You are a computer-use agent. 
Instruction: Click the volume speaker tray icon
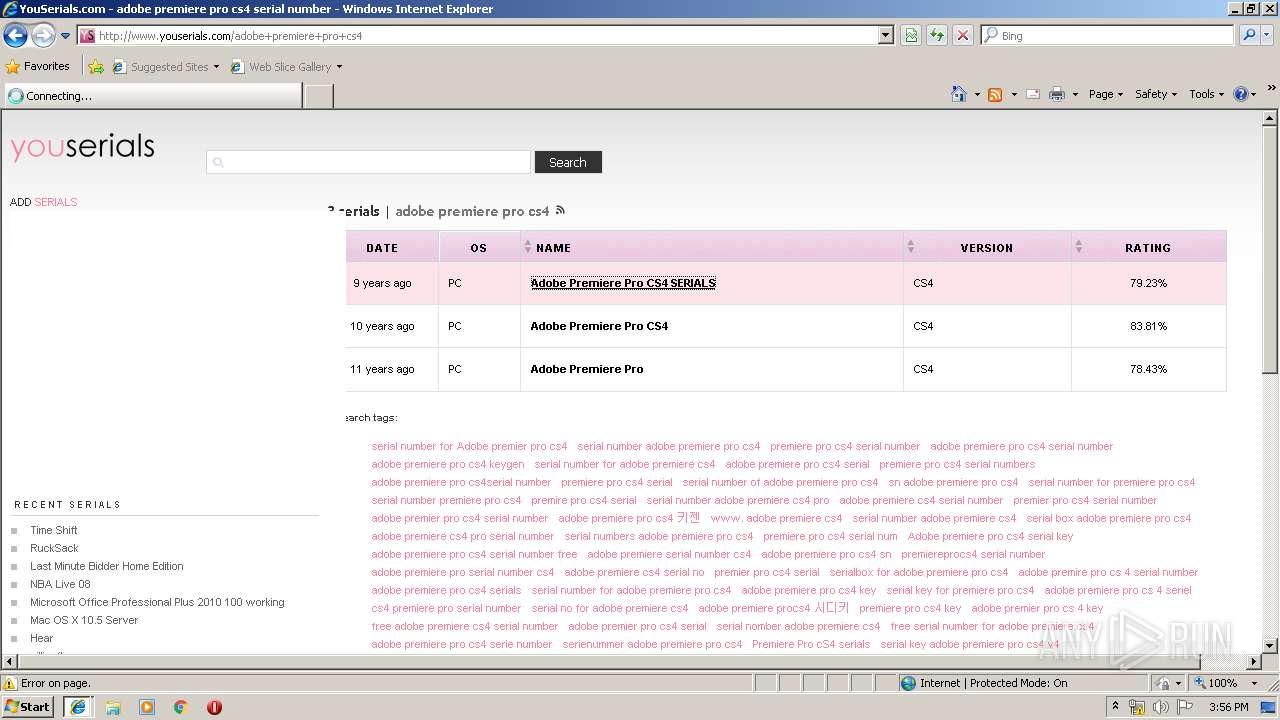[x=1161, y=707]
